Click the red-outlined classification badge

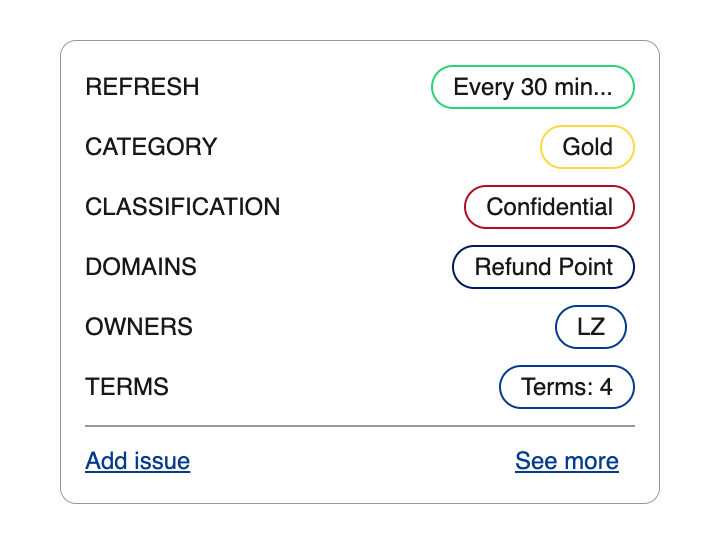pyautogui.click(x=549, y=207)
